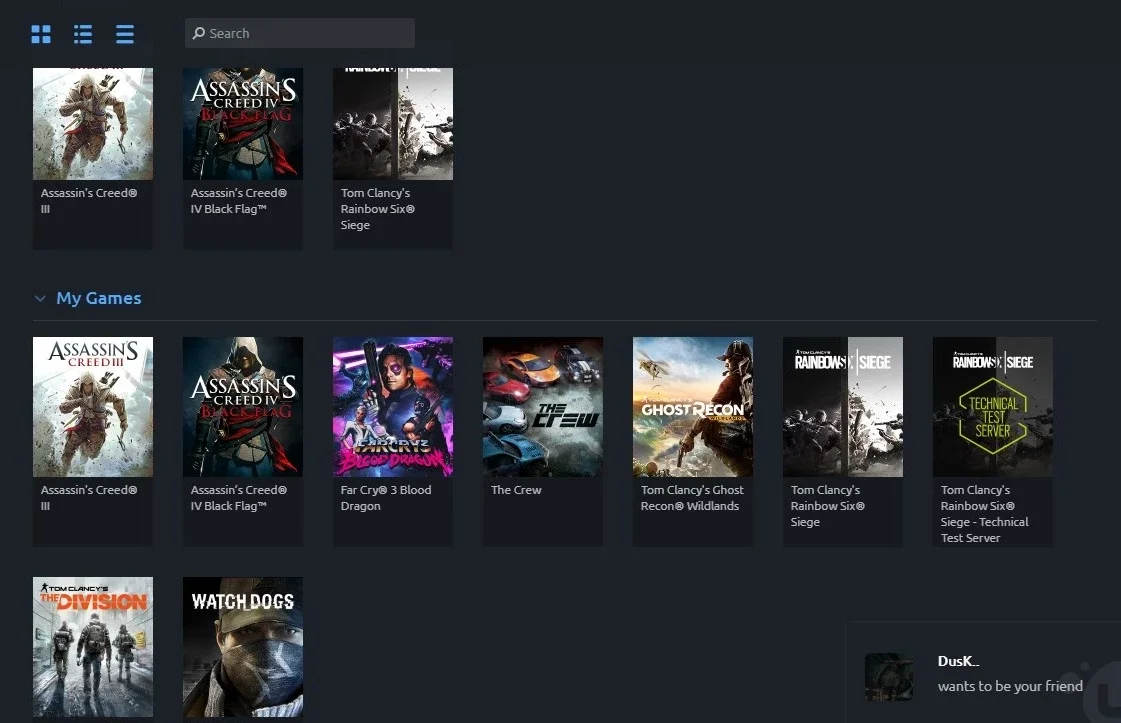Click Assassin's Creed IV Black Flag title in top row

[x=239, y=201]
